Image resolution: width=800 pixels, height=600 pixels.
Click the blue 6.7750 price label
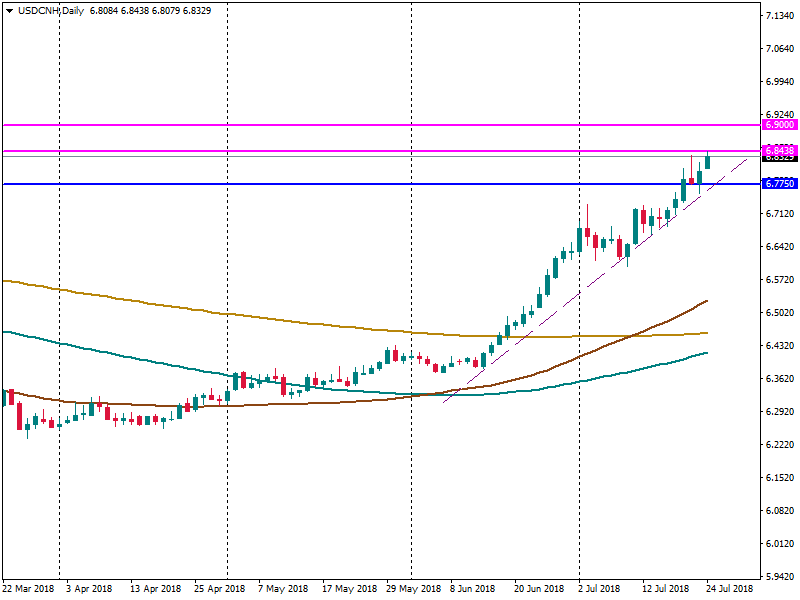(779, 184)
